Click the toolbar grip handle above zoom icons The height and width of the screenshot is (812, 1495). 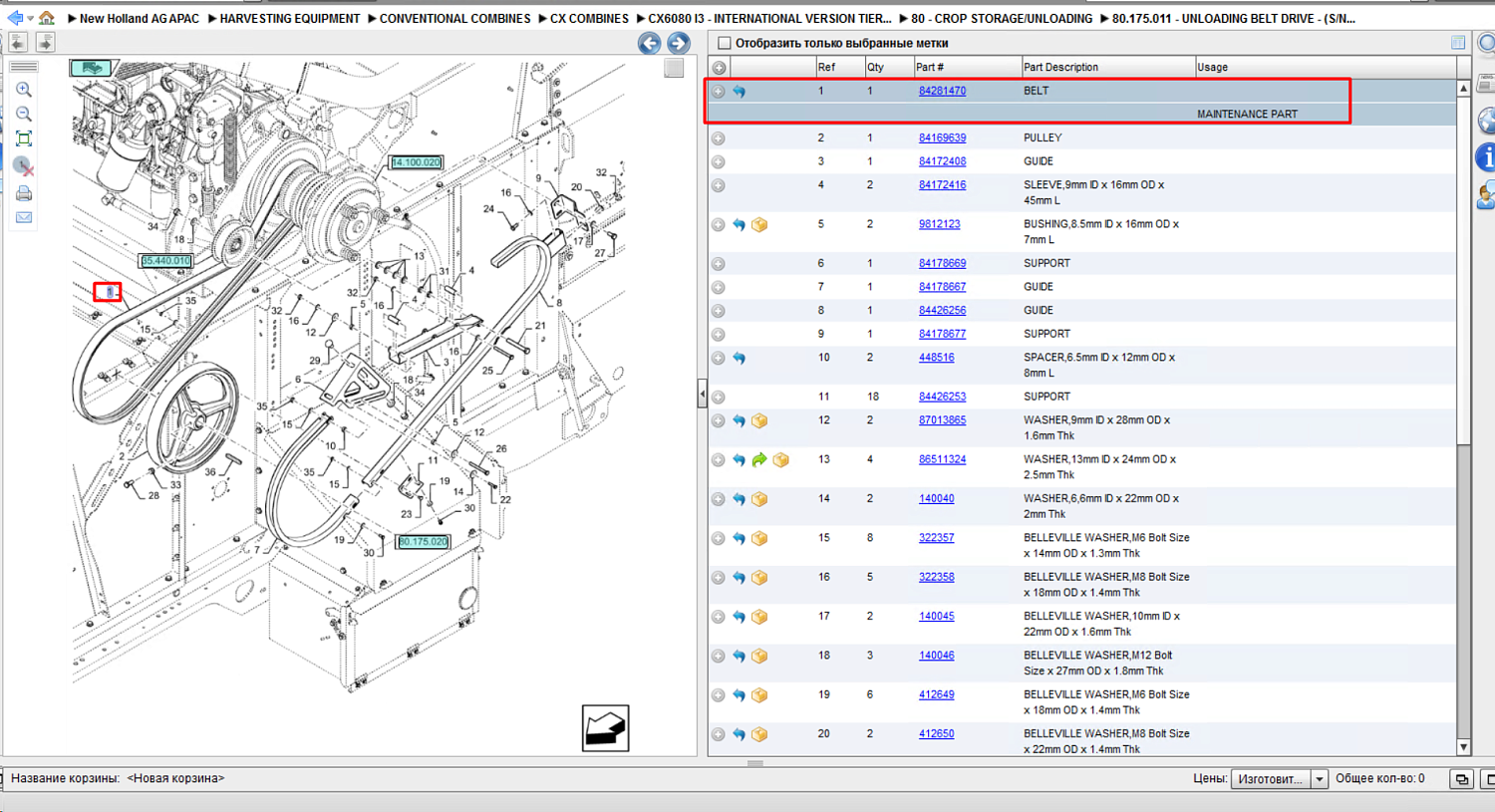(x=24, y=67)
